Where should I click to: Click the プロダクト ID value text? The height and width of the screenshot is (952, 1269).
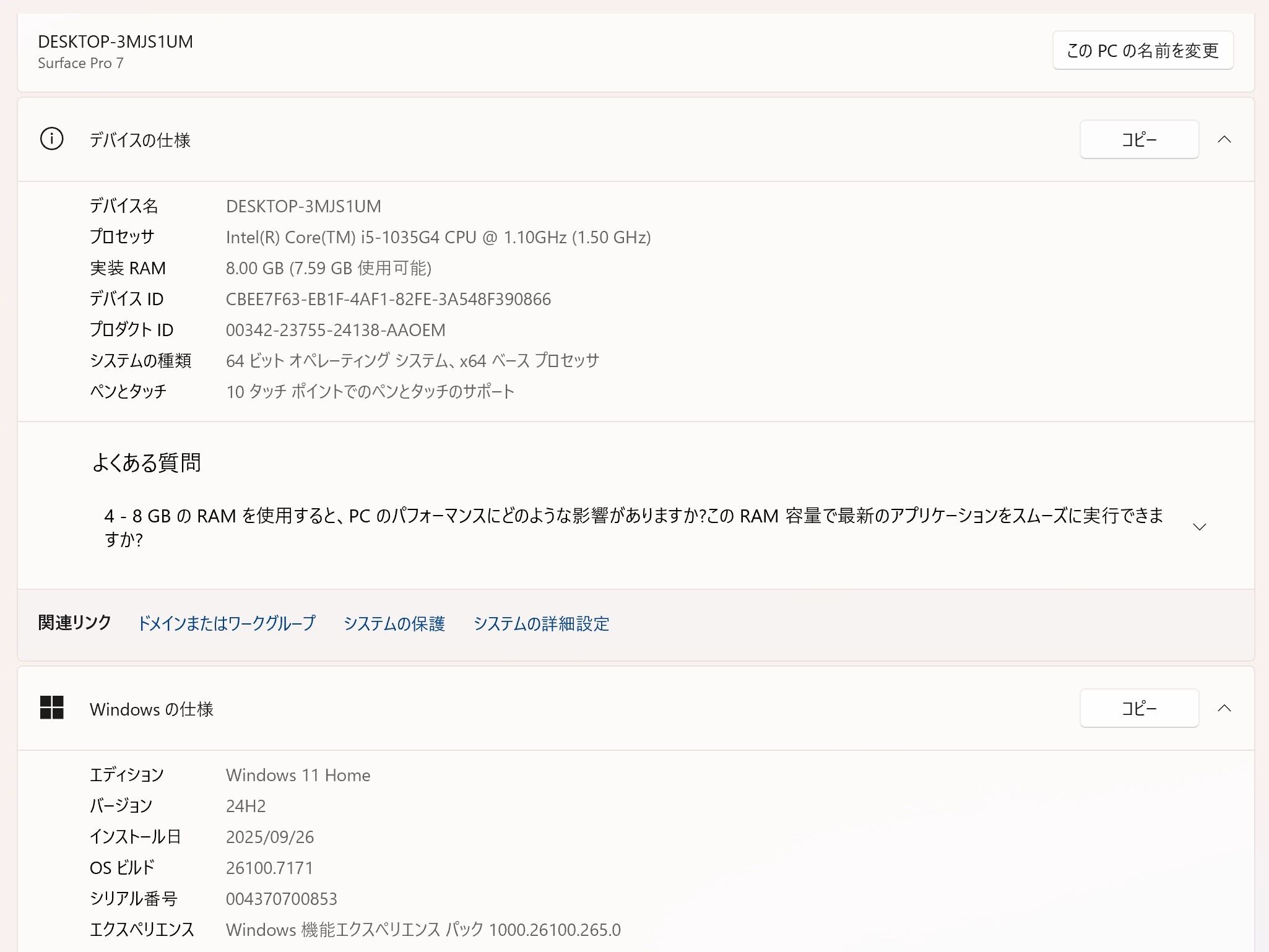pyautogui.click(x=335, y=331)
